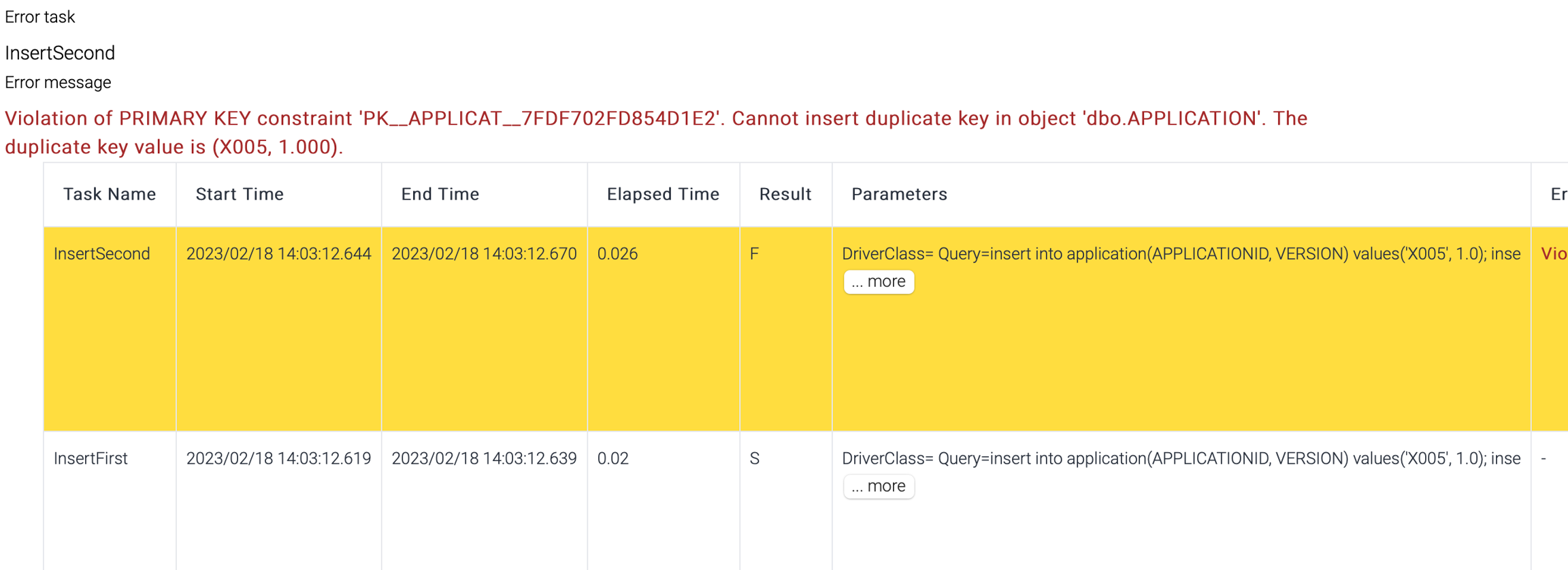Click the InsertSecond error task heading
The image size is (1568, 570).
coord(60,53)
